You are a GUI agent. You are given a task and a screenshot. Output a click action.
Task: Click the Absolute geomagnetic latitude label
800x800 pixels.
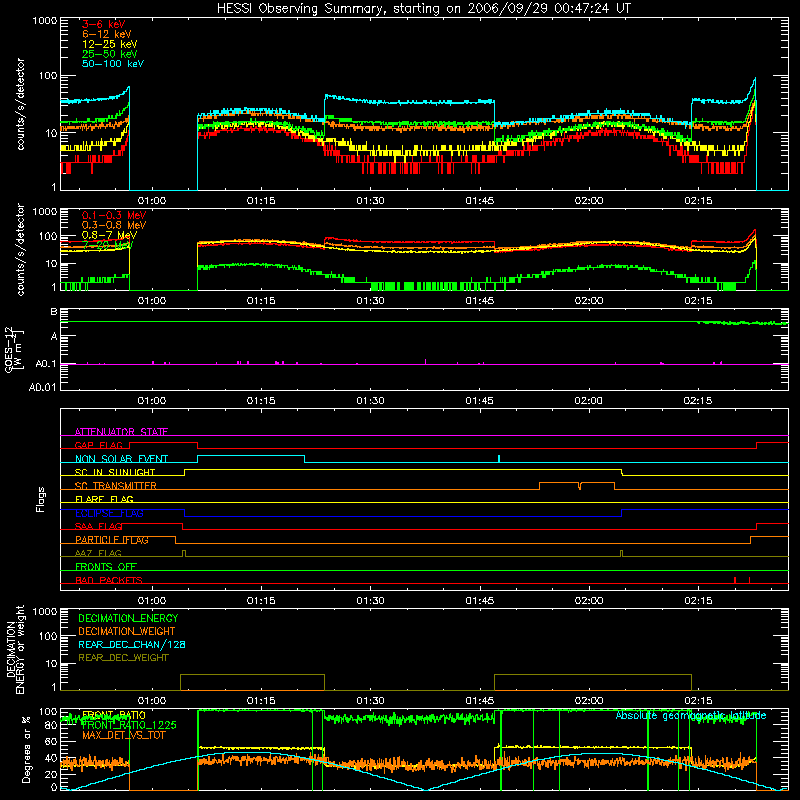(x=691, y=715)
